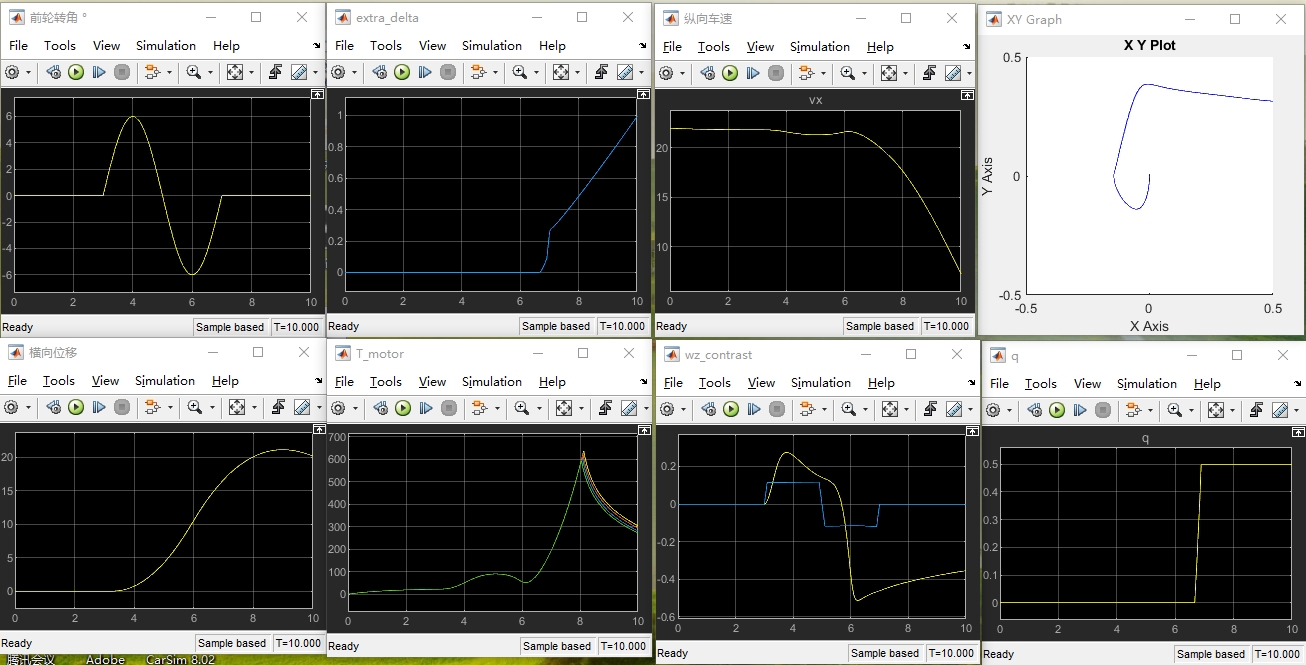
Task: Run simulation from q scope toolbar
Action: pyautogui.click(x=1057, y=410)
